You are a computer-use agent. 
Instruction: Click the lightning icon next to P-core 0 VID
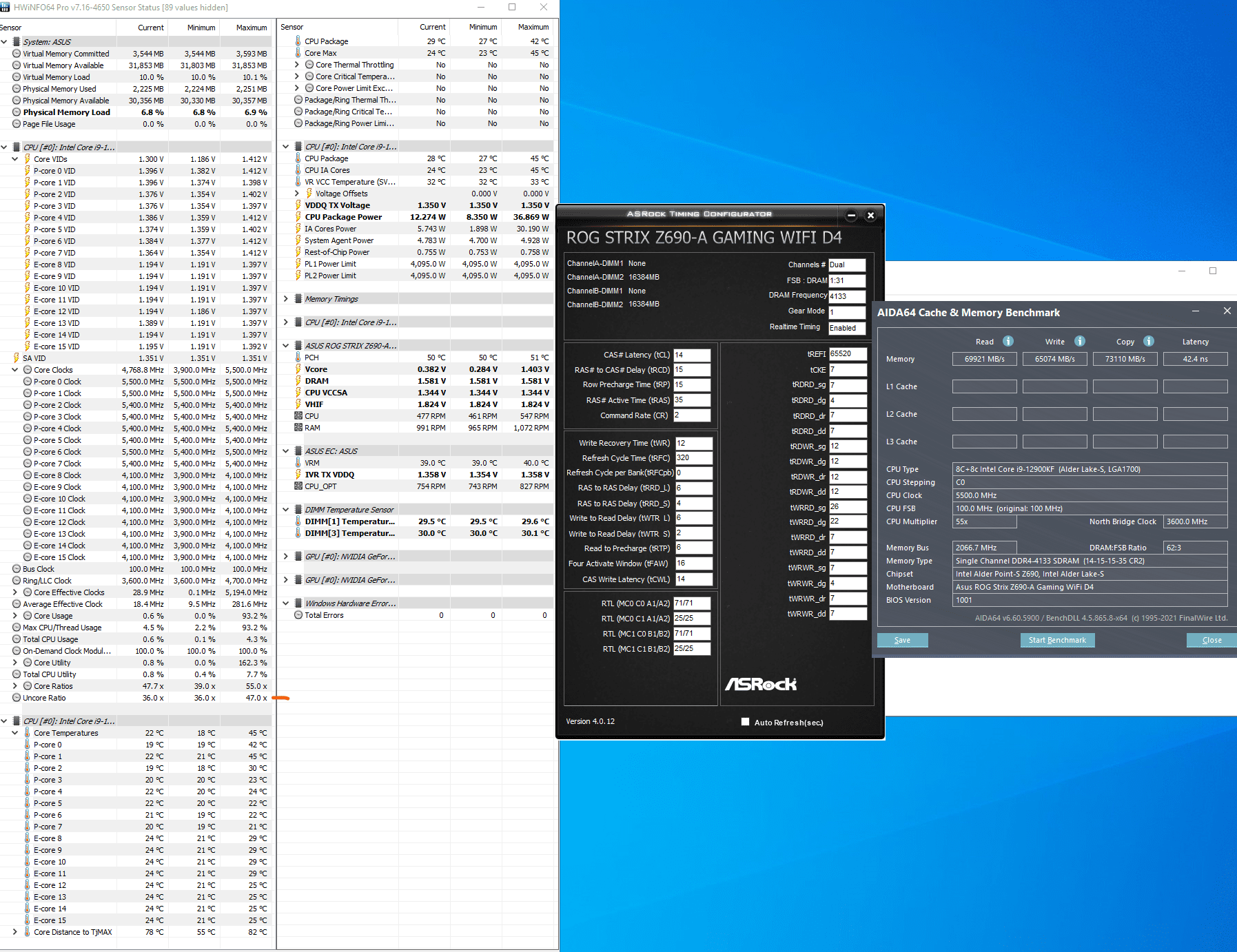pyautogui.click(x=28, y=171)
